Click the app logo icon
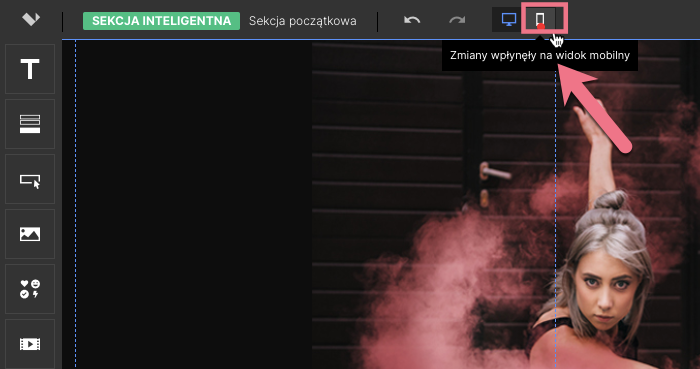700x369 pixels. pos(31,19)
